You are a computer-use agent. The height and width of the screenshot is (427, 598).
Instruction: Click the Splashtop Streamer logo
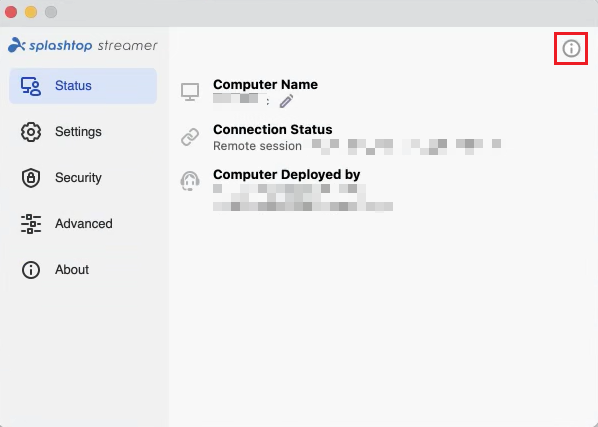[83, 45]
